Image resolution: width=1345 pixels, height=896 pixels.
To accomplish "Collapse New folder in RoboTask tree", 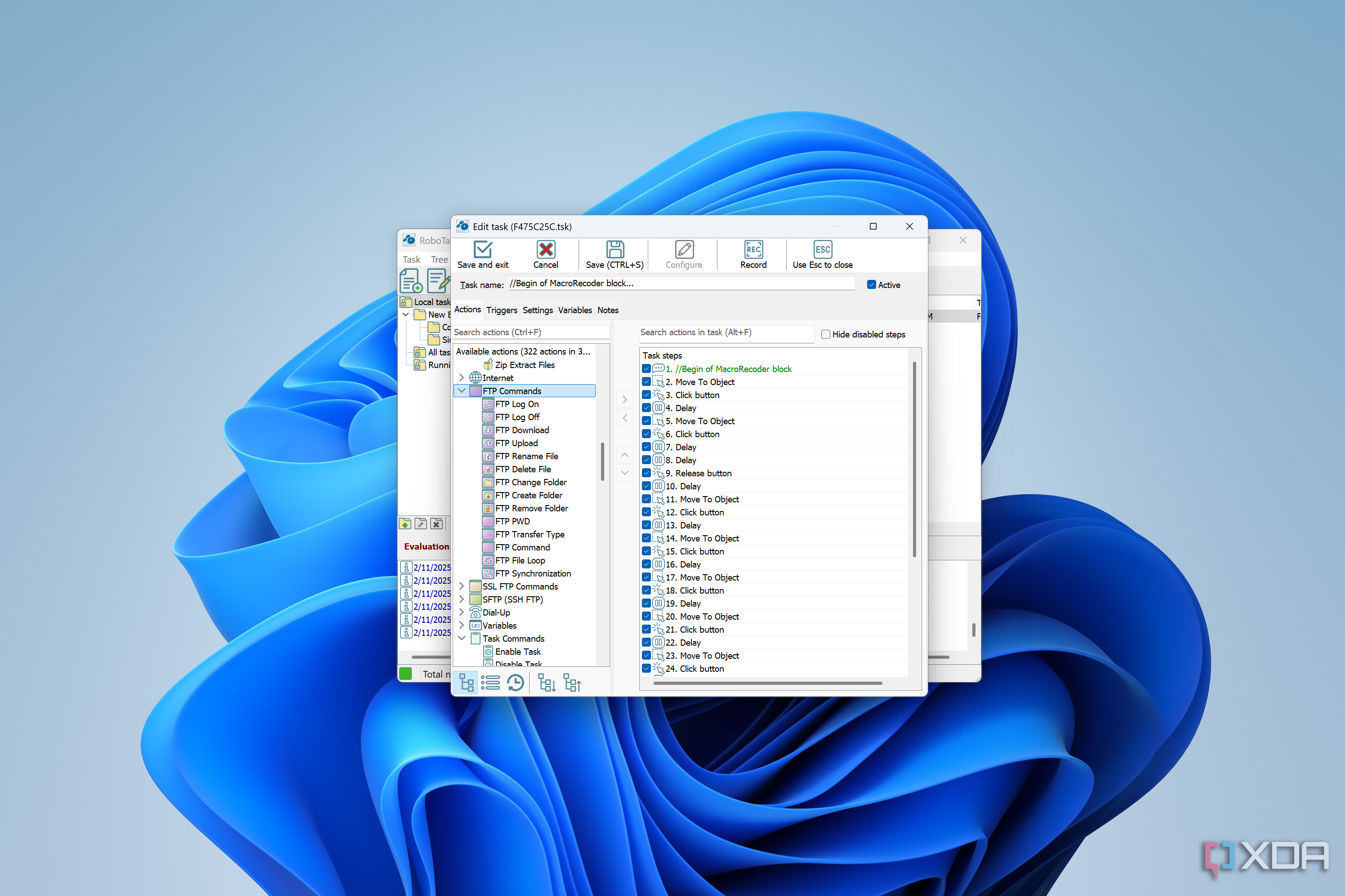I will pyautogui.click(x=406, y=314).
